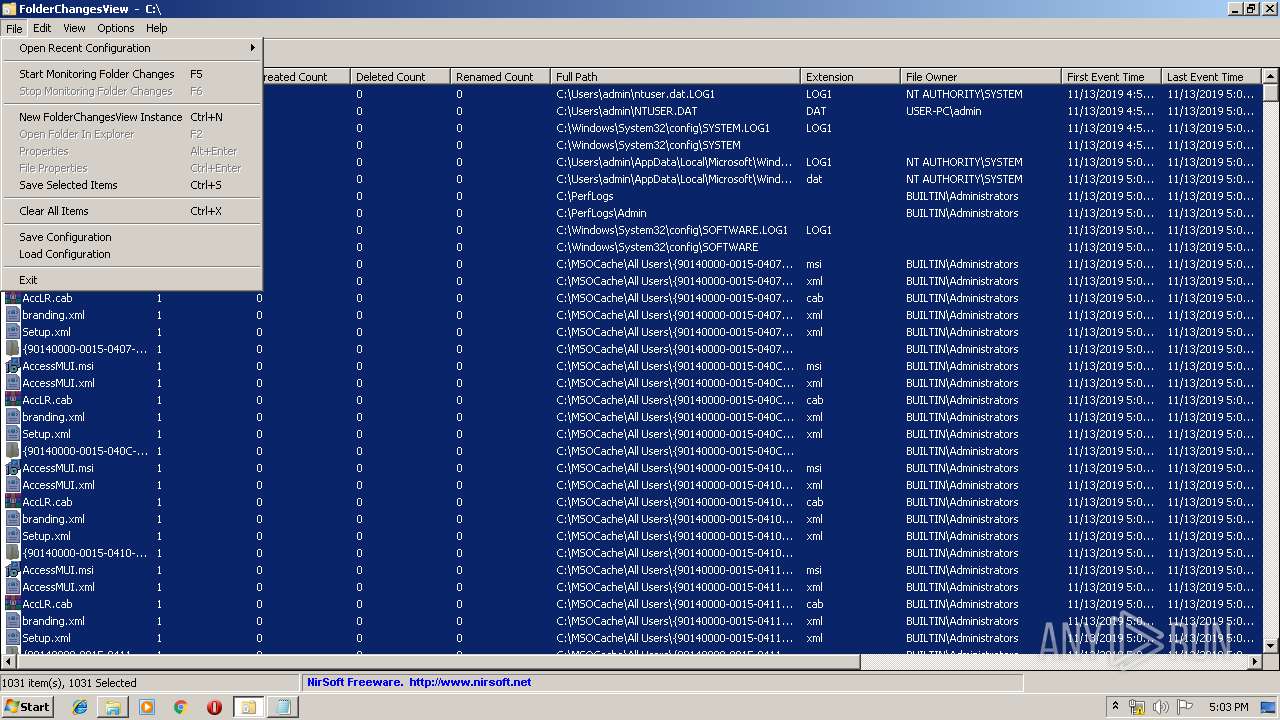Viewport: 1280px width, 720px height.
Task: Choose Clear All Items
Action: click(x=131, y=211)
